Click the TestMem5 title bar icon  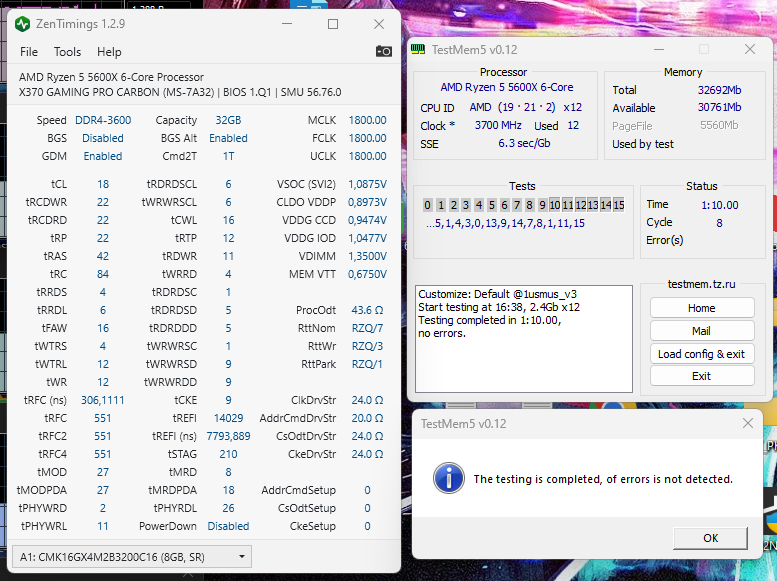coord(418,49)
